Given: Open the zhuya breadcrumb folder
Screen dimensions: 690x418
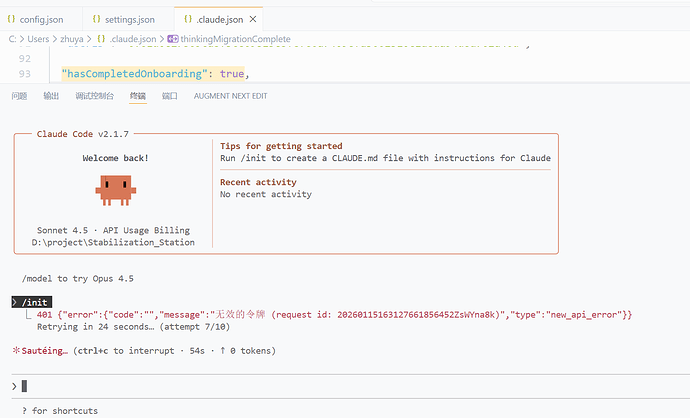Looking at the screenshot, I should (71, 39).
